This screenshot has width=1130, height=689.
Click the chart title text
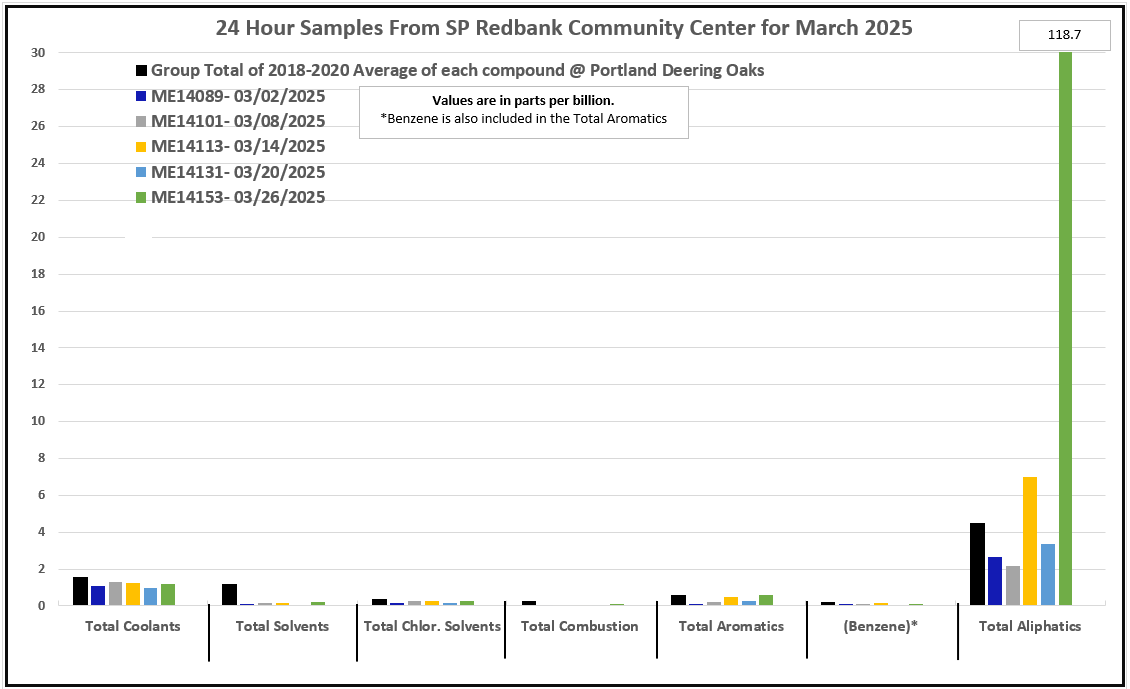point(564,28)
